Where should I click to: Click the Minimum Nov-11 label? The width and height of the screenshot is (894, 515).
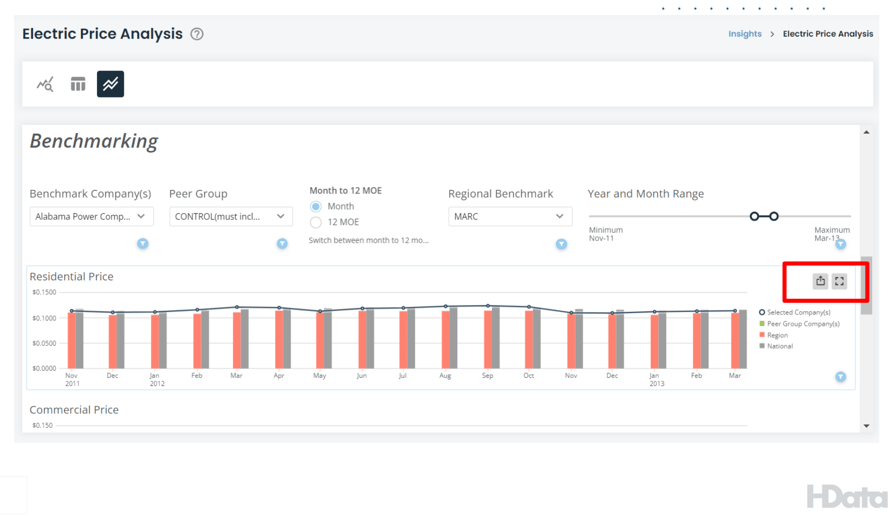[x=606, y=234]
